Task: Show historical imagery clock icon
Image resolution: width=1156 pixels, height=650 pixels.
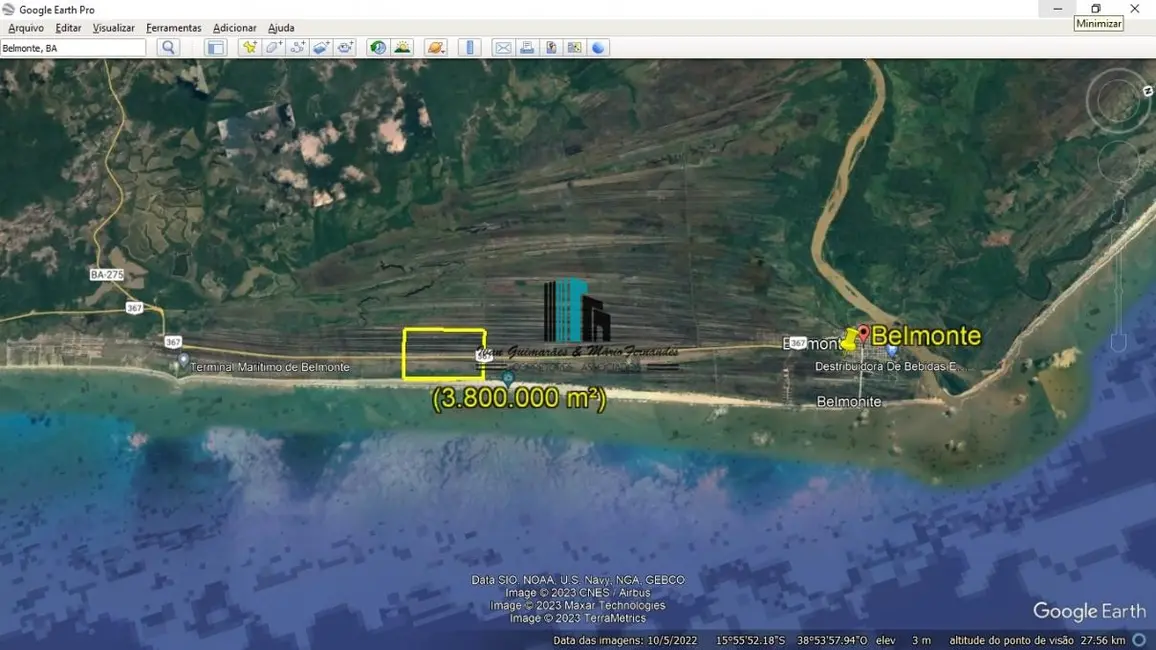Action: [378, 48]
